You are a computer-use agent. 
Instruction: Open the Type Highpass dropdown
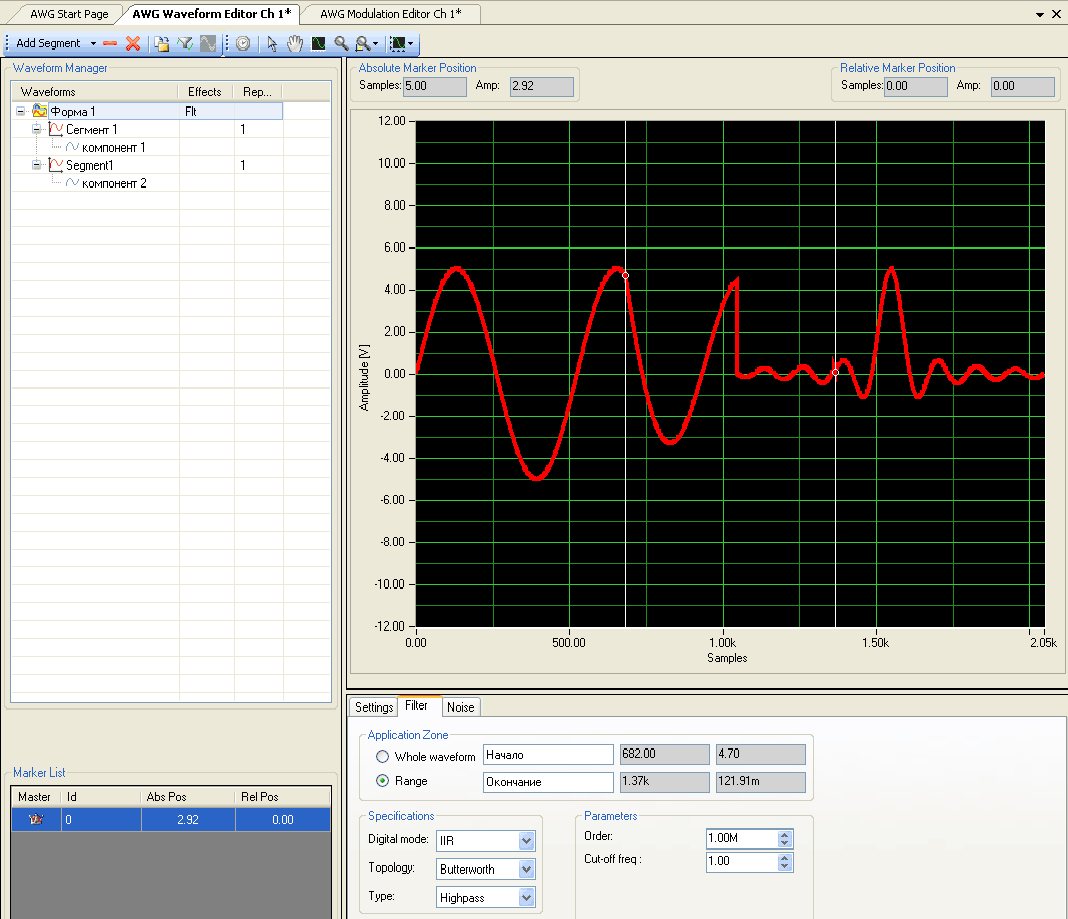pyautogui.click(x=526, y=898)
